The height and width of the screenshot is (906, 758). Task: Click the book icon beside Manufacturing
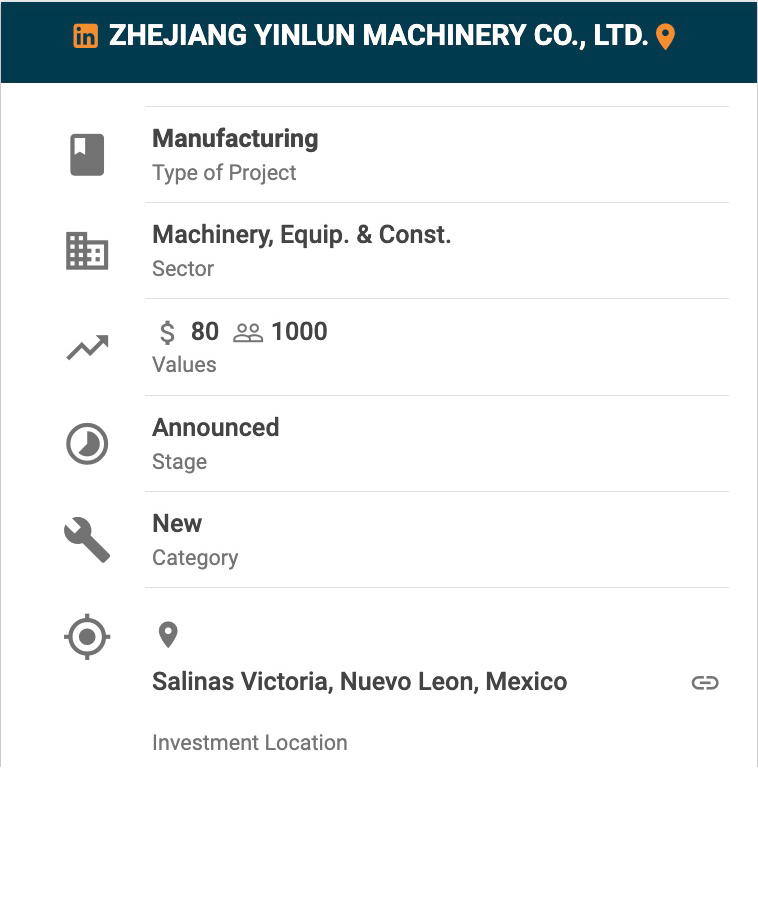click(x=87, y=155)
